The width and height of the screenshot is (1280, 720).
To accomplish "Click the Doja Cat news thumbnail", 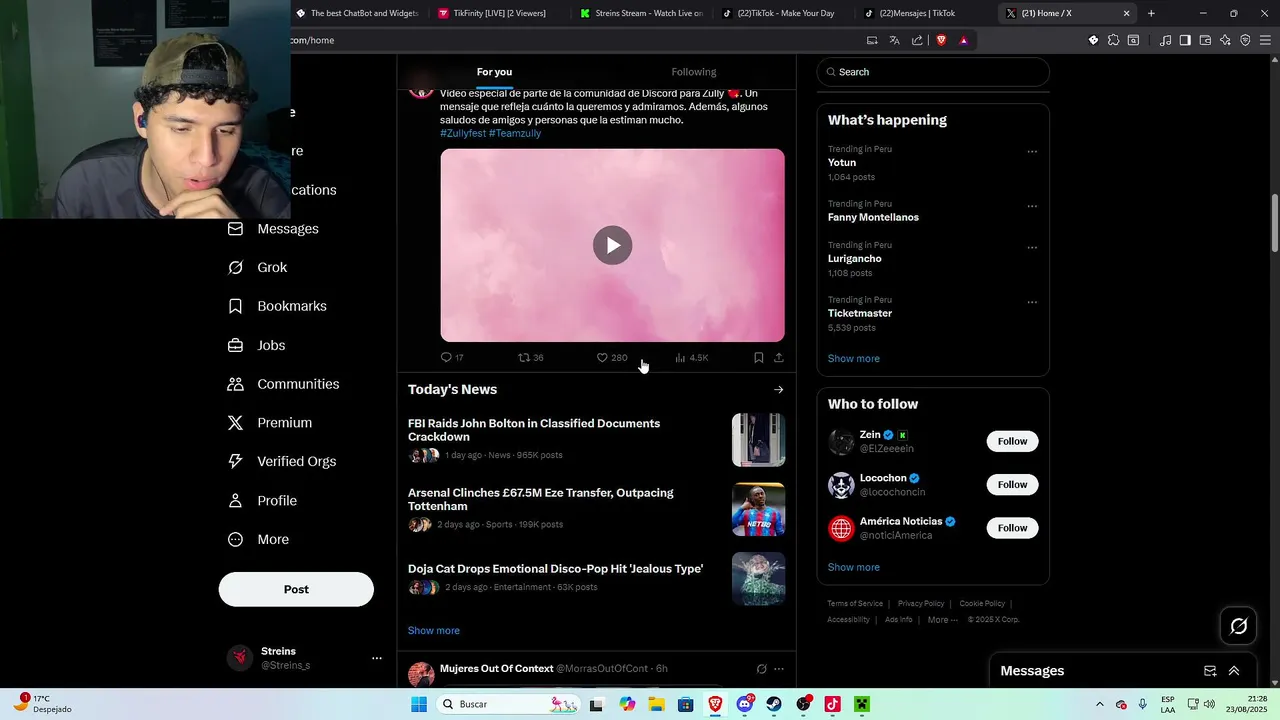I will (758, 579).
